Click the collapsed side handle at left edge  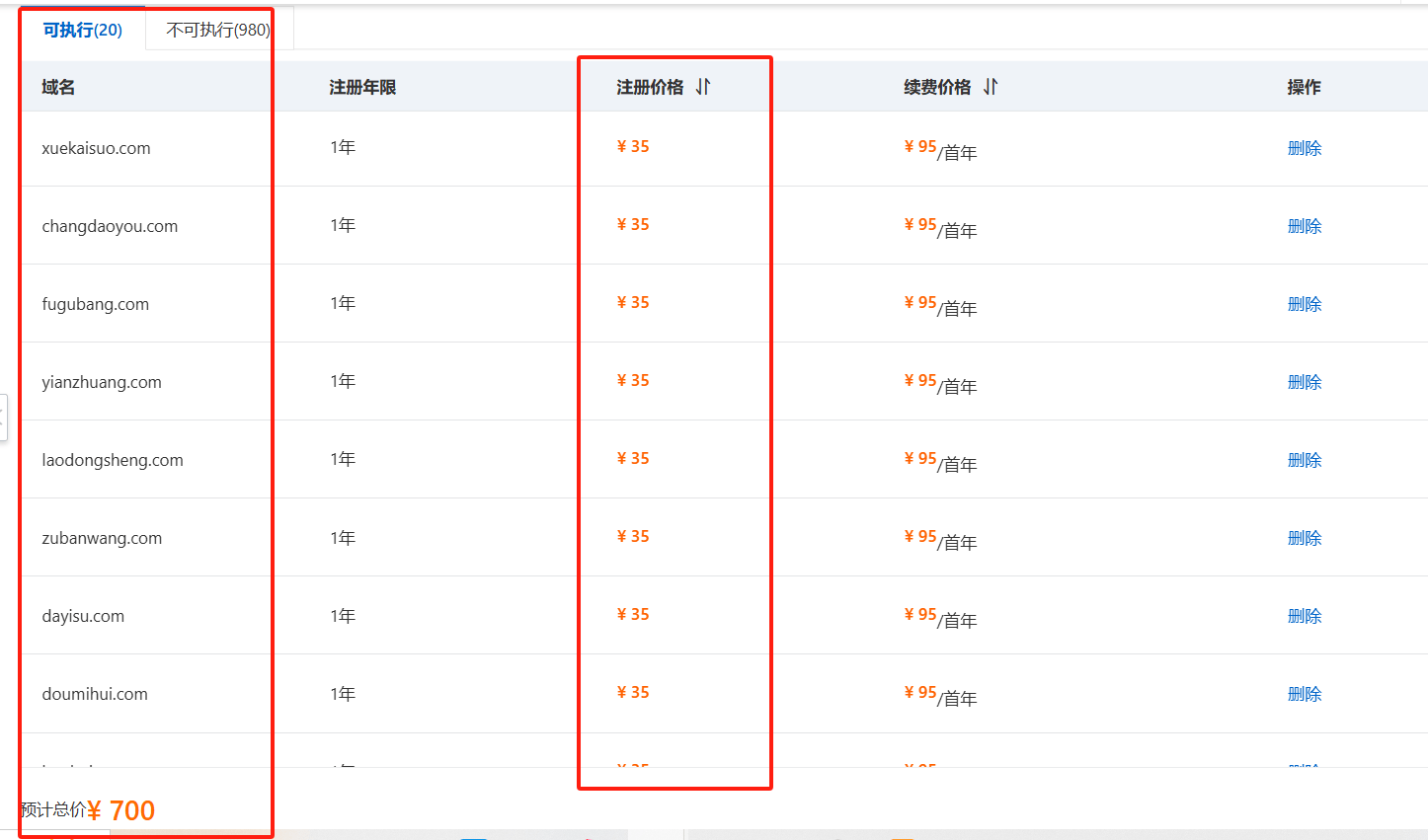pyautogui.click(x=4, y=418)
